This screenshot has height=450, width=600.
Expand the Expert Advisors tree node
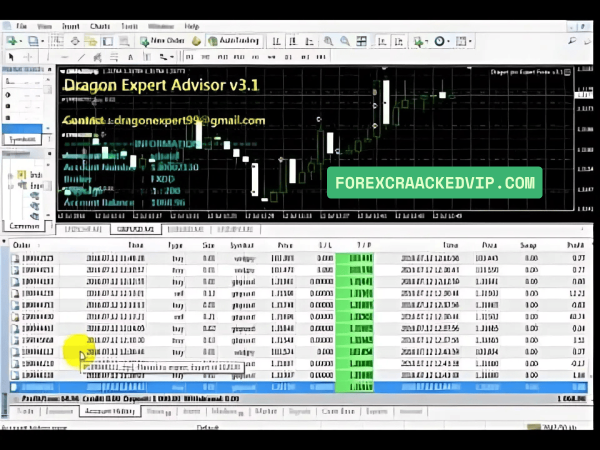pos(10,186)
